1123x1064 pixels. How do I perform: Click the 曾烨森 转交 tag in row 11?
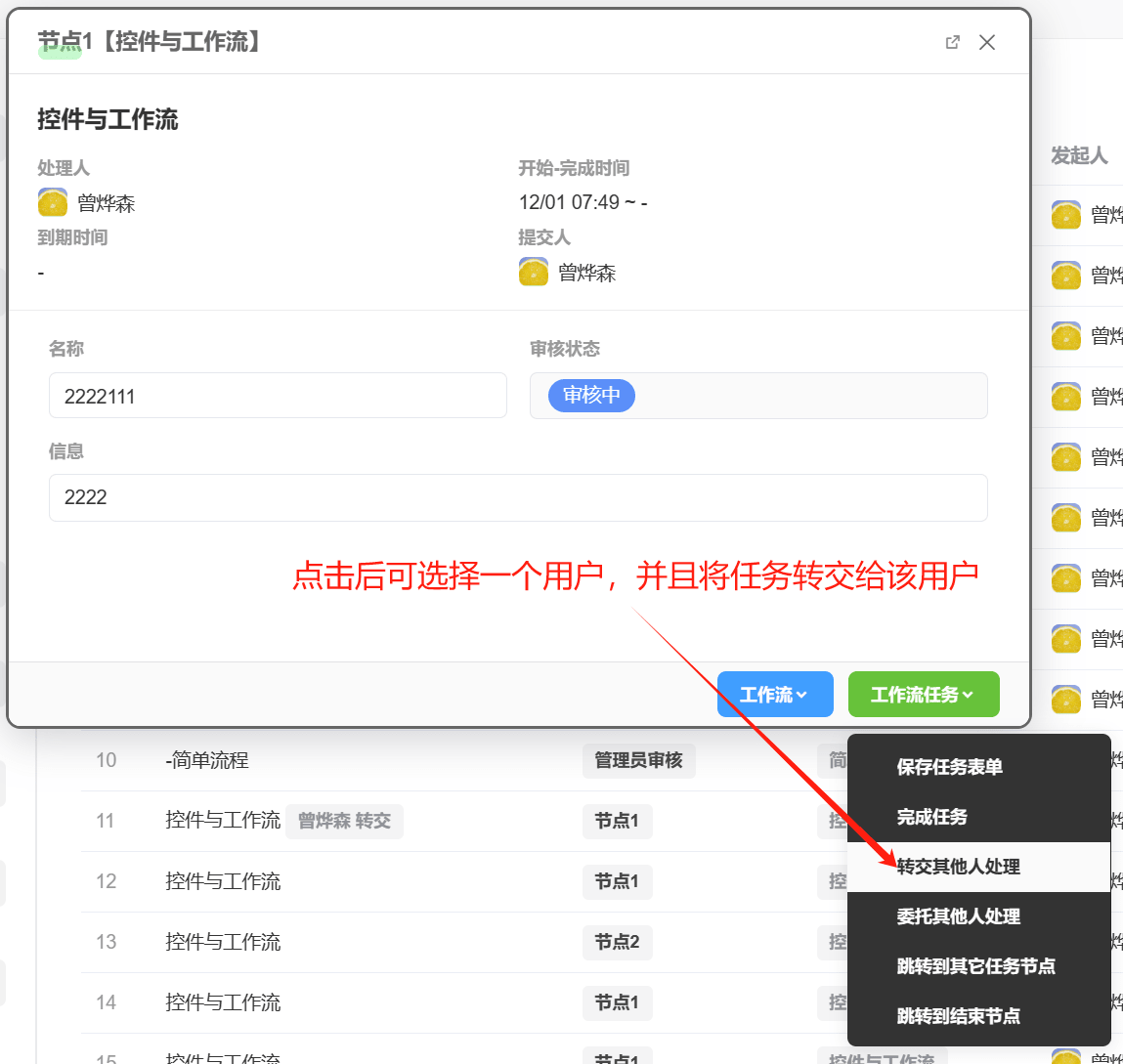click(x=344, y=821)
